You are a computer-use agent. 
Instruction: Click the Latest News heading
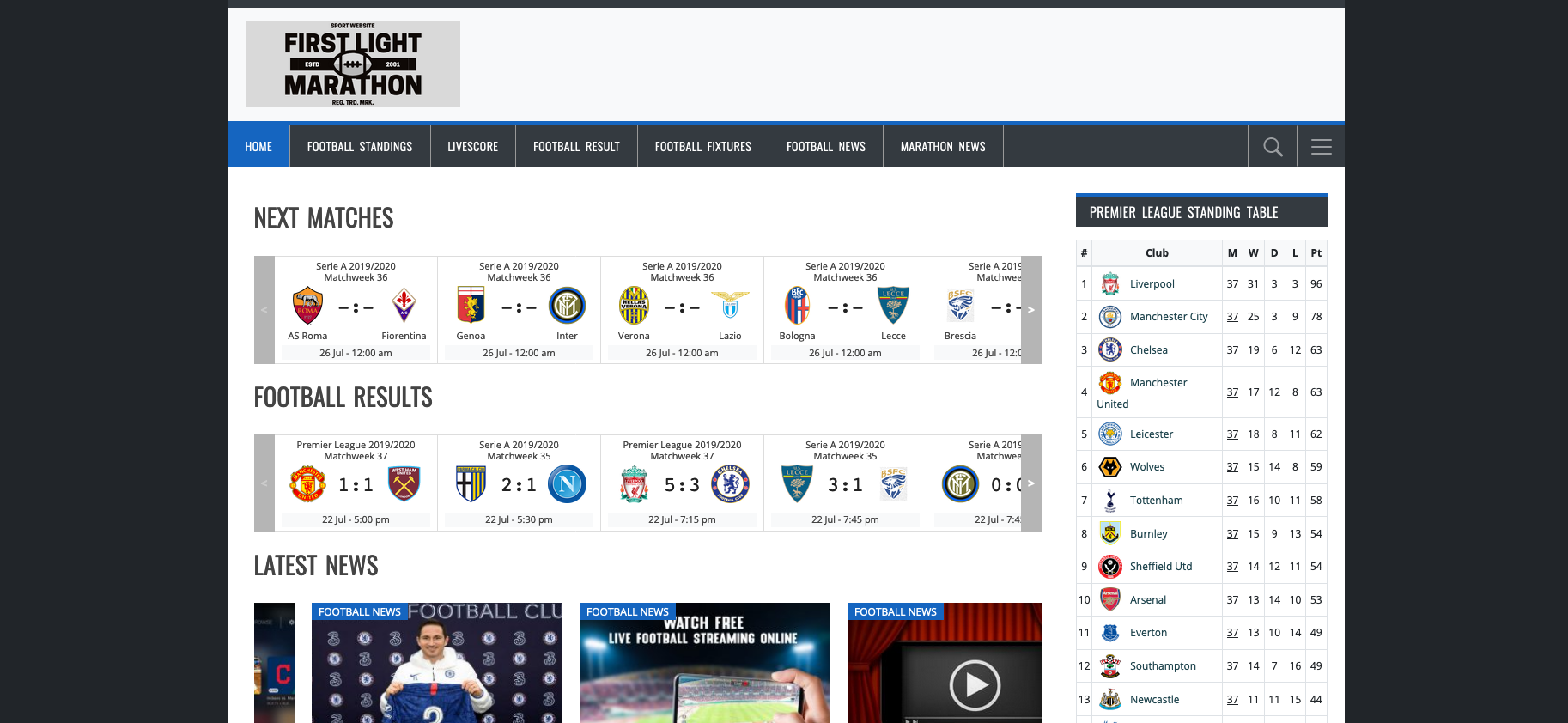[x=316, y=566]
